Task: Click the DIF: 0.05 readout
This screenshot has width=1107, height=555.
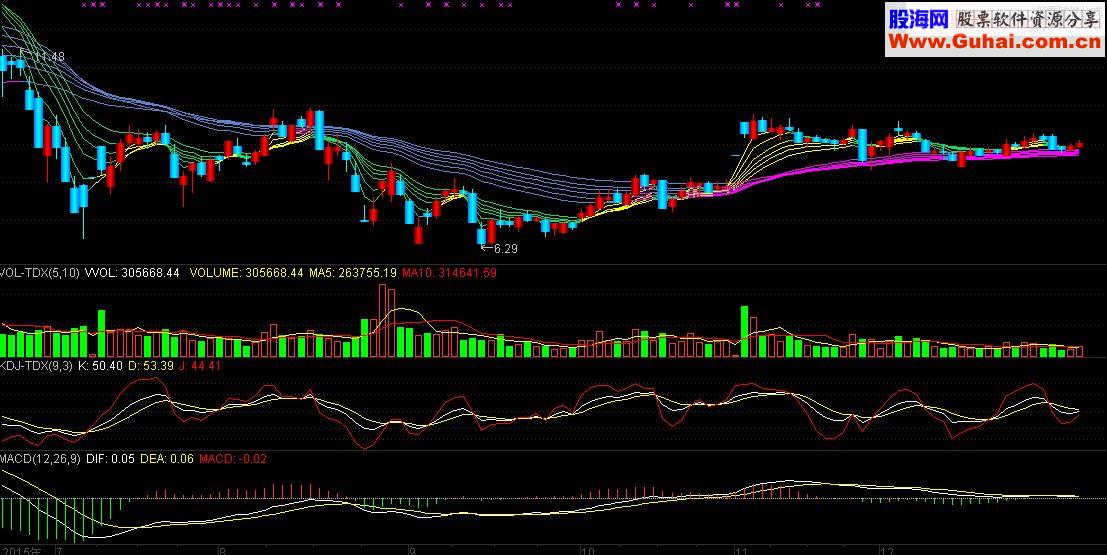Action: (x=110, y=458)
